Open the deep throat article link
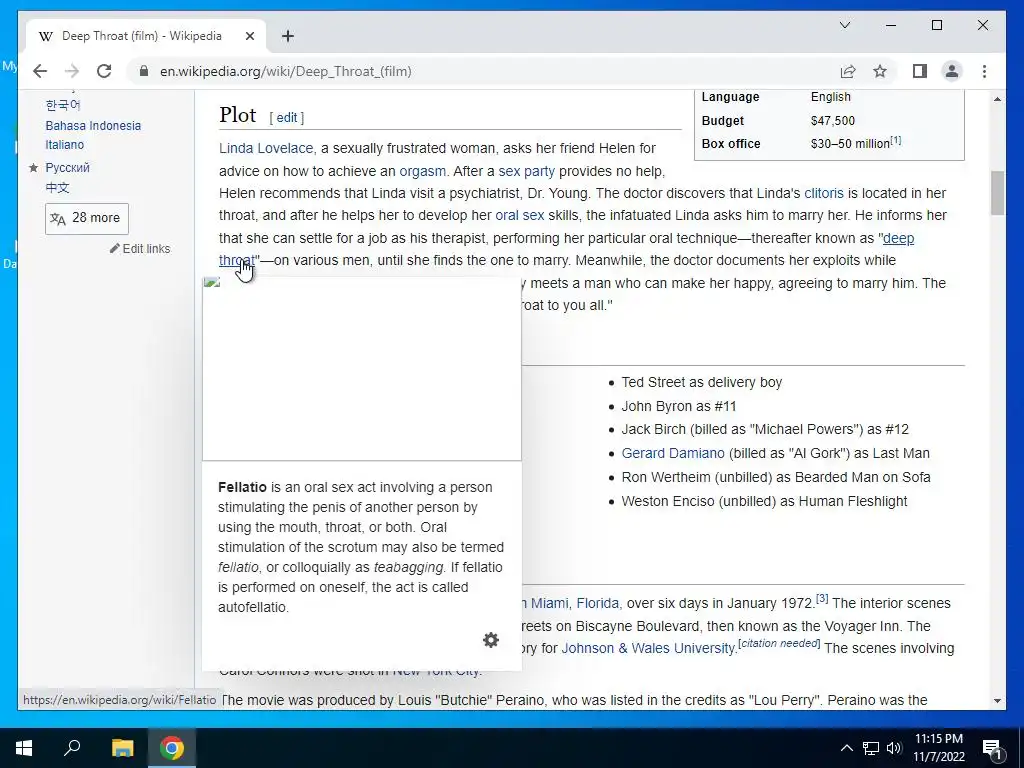Screen dimensions: 1024x768 (x=899, y=238)
